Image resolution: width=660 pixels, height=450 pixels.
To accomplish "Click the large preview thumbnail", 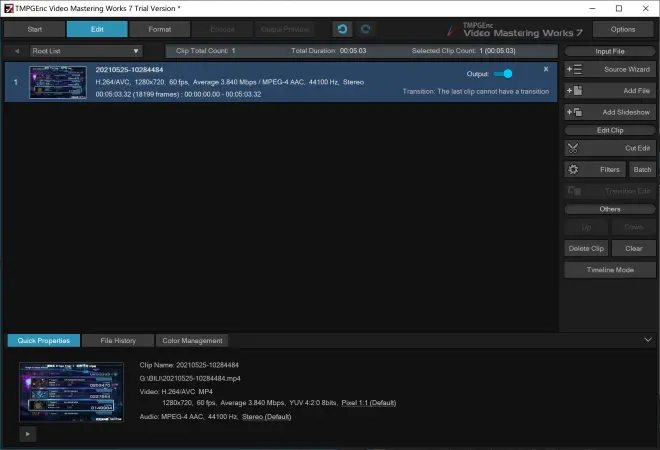I will [71, 392].
